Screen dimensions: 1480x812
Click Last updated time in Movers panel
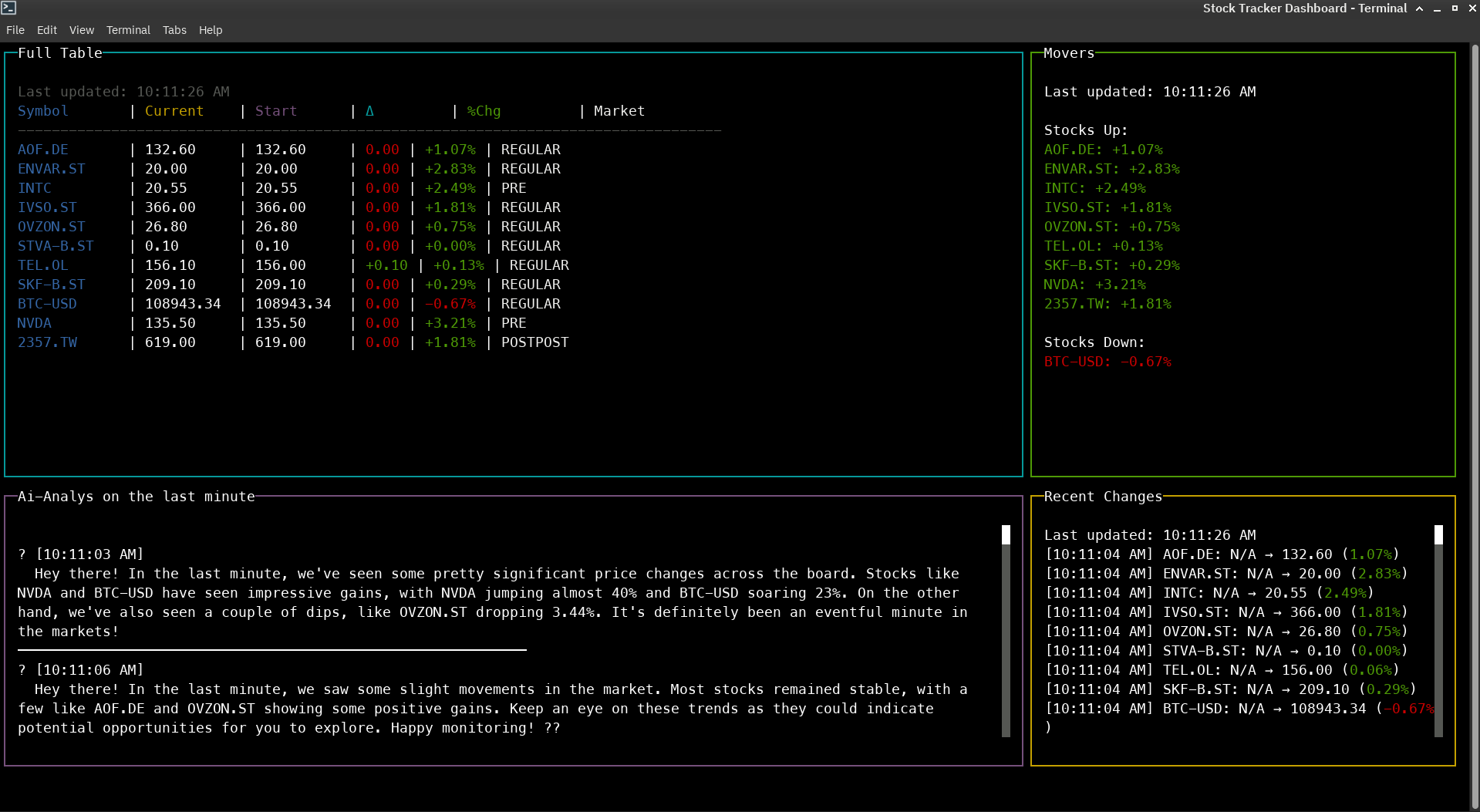pyautogui.click(x=1150, y=92)
